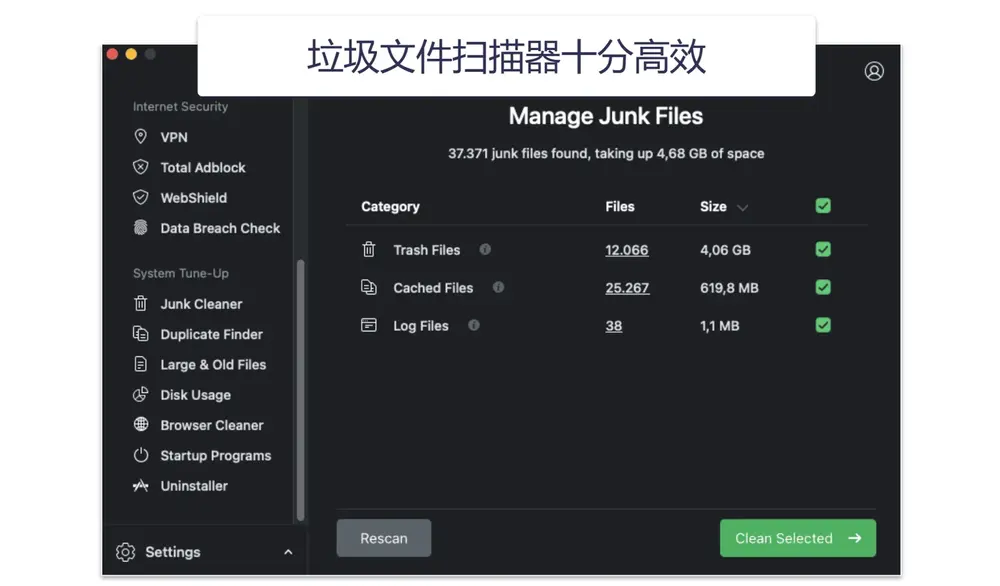Image resolution: width=1000 pixels, height=586 pixels.
Task: Click the Cached Files row documents icon
Action: tap(369, 287)
